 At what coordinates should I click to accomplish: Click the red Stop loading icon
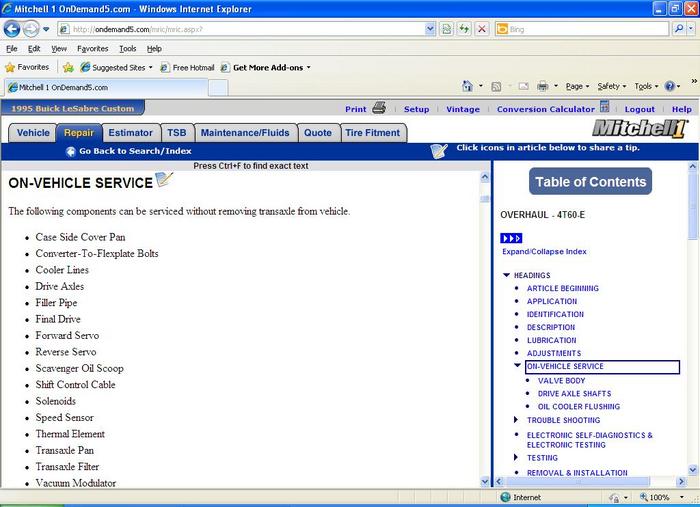click(482, 29)
